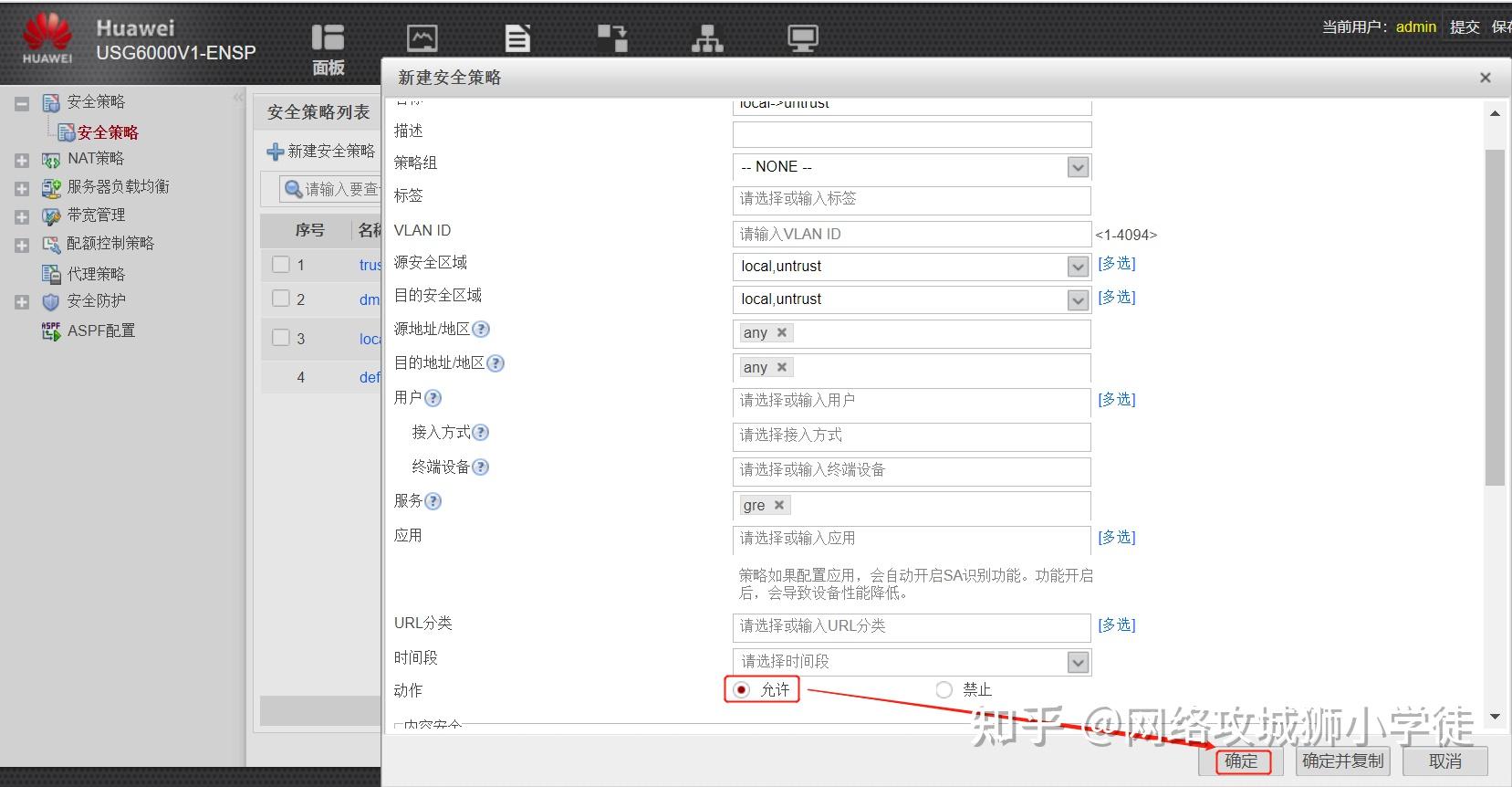Click the 应用 input field
Screen dimensions: 1512x787
(912, 539)
